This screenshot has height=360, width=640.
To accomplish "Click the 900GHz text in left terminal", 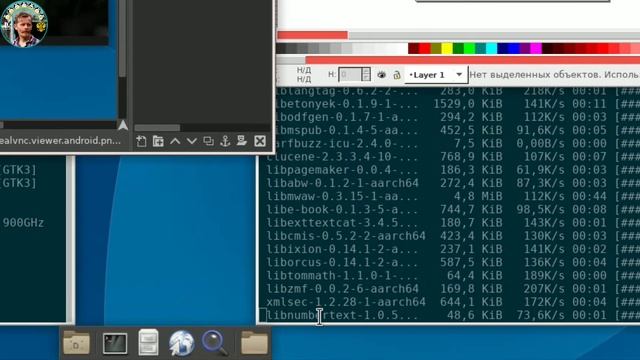I will 23,223.
